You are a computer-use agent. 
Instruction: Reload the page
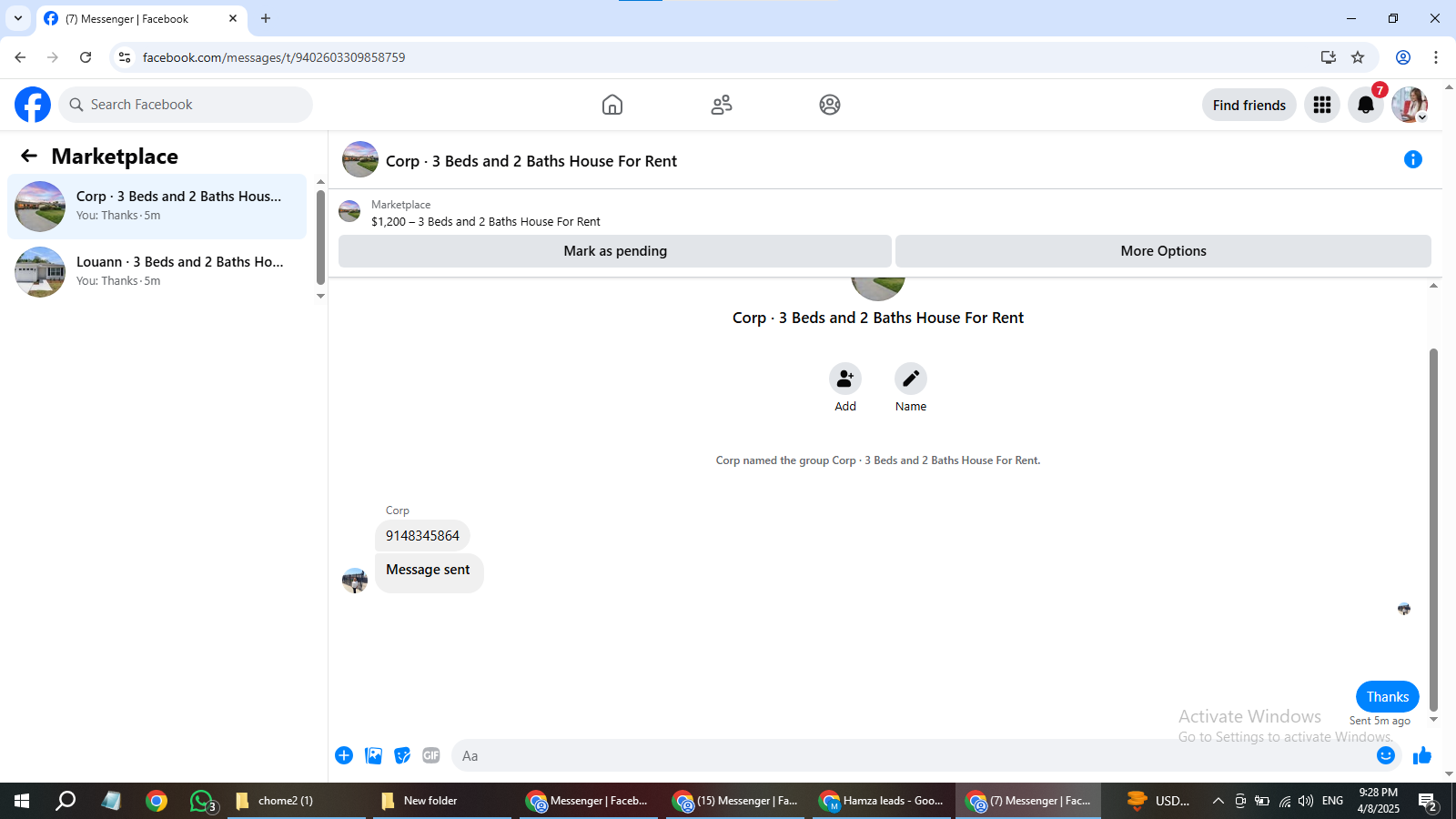86,57
